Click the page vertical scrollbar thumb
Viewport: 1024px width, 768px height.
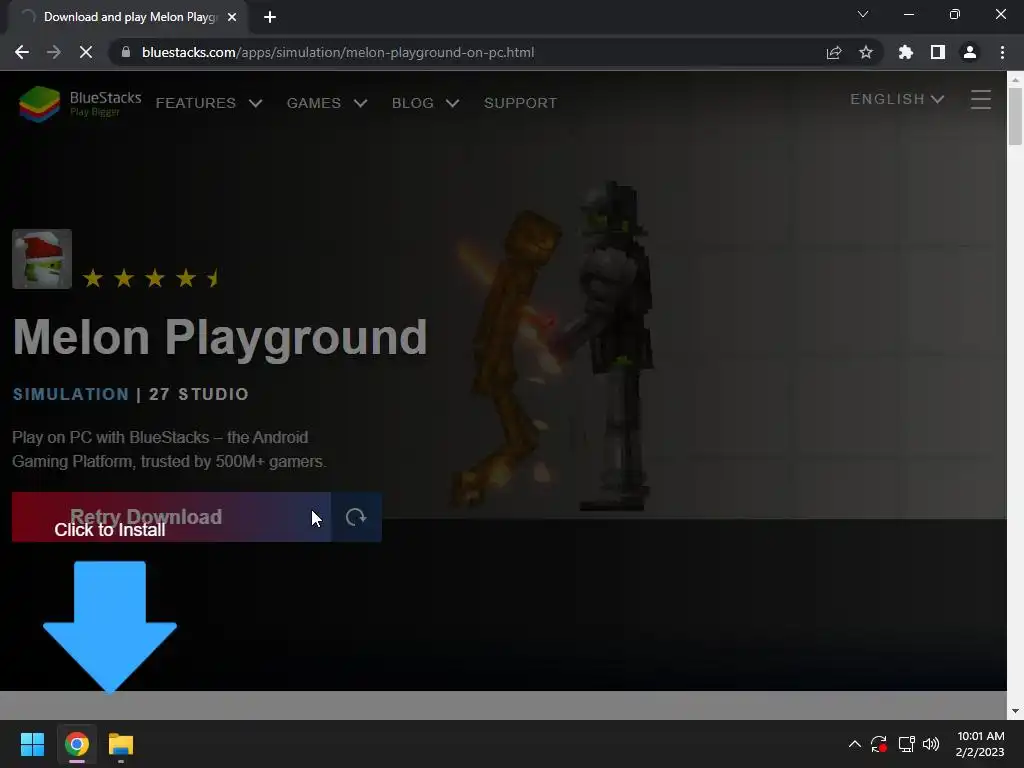[x=1015, y=116]
